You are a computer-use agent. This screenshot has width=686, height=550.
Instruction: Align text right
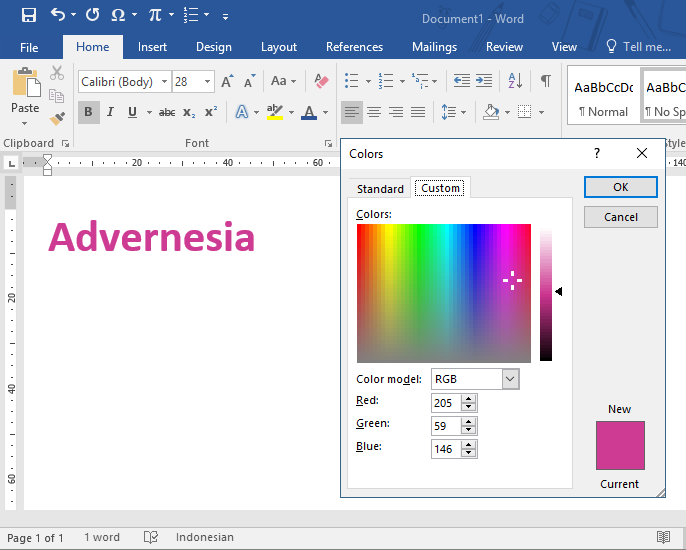click(x=396, y=112)
